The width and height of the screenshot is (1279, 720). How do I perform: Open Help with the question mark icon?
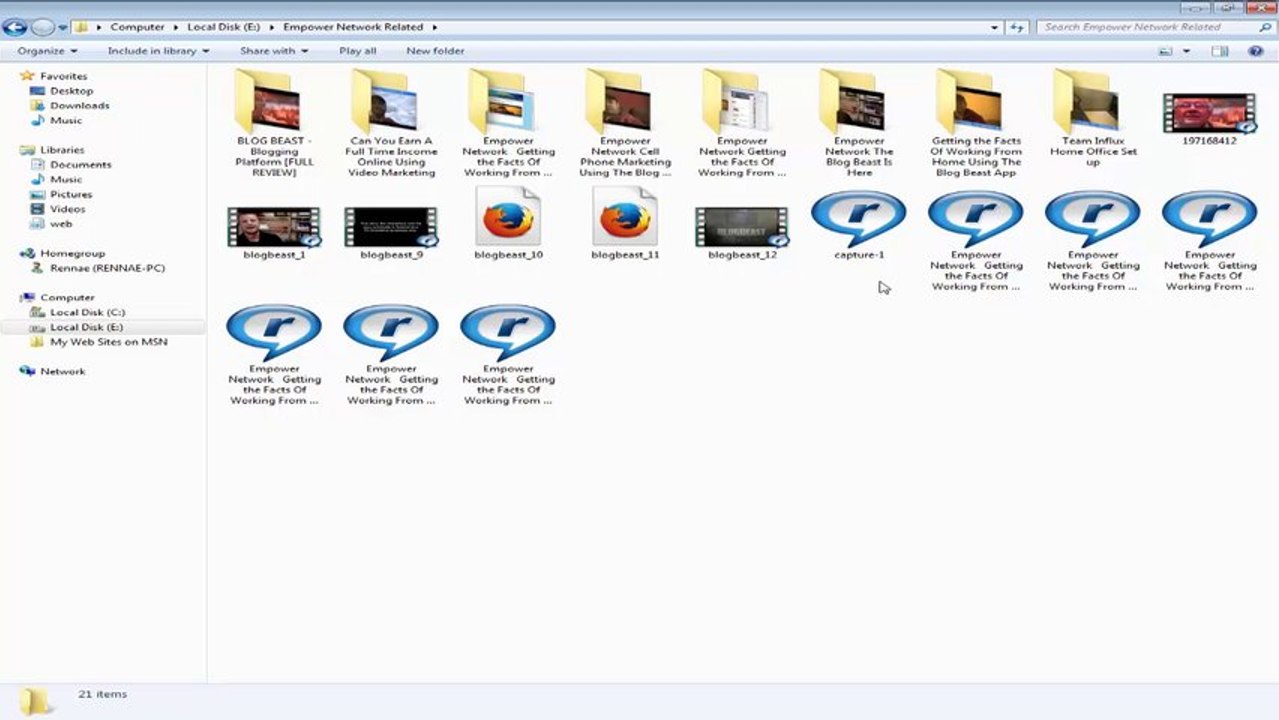click(x=1255, y=51)
